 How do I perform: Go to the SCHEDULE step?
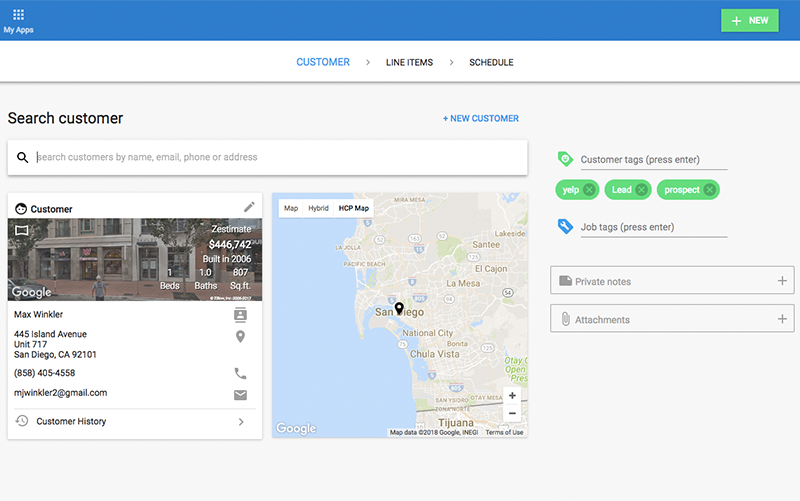pos(491,62)
